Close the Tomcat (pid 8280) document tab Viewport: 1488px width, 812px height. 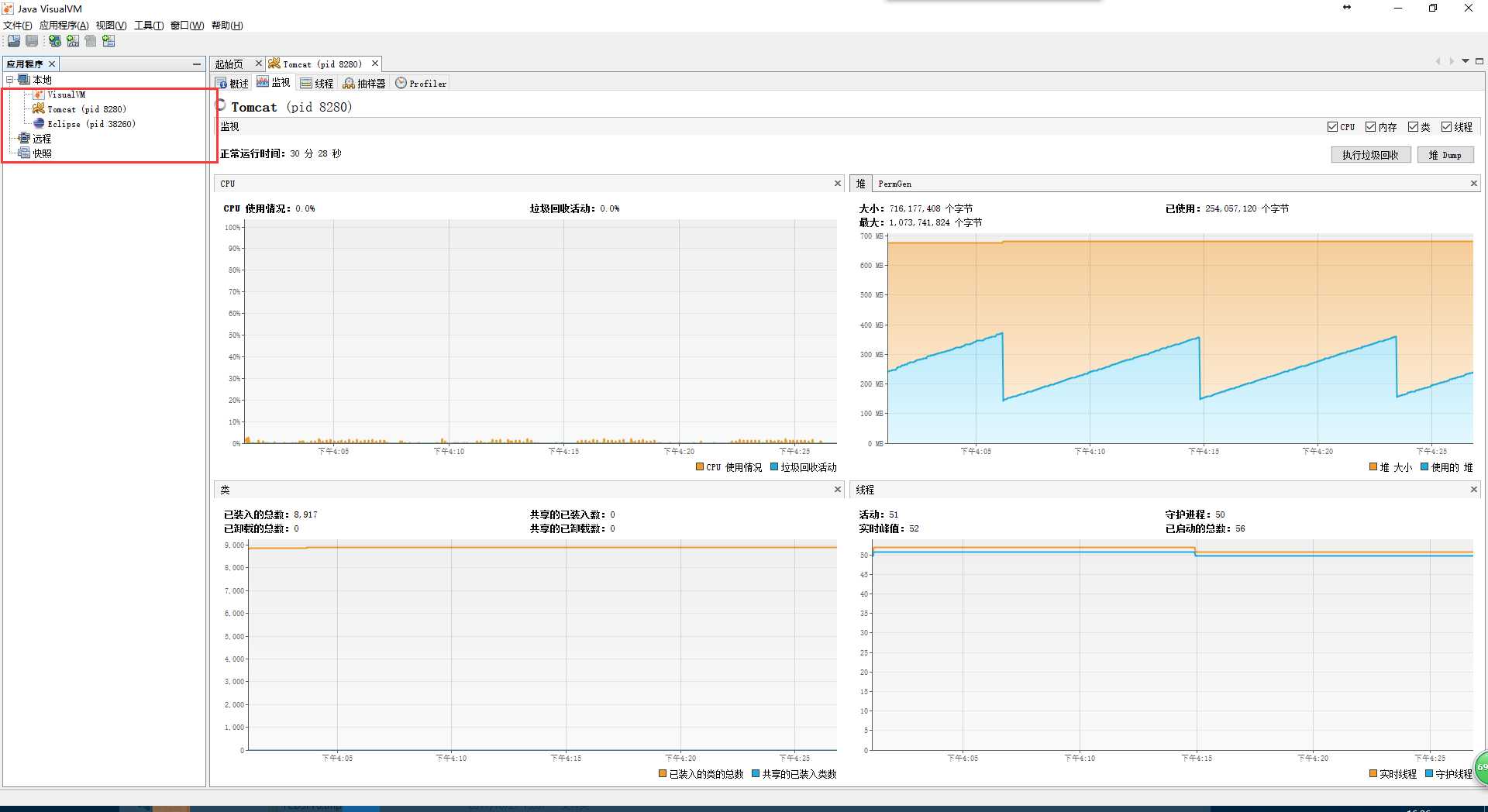click(x=375, y=64)
